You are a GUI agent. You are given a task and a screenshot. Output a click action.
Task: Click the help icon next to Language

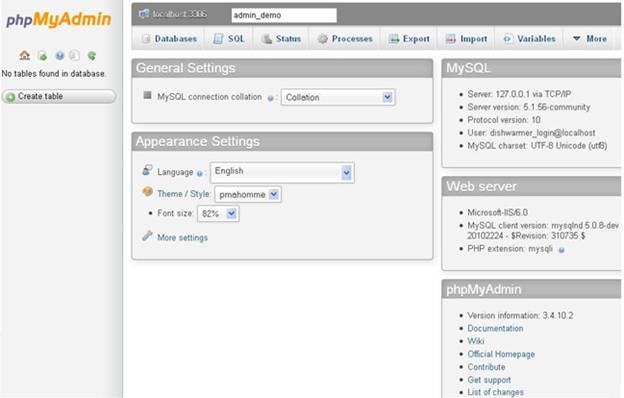[x=199, y=173]
